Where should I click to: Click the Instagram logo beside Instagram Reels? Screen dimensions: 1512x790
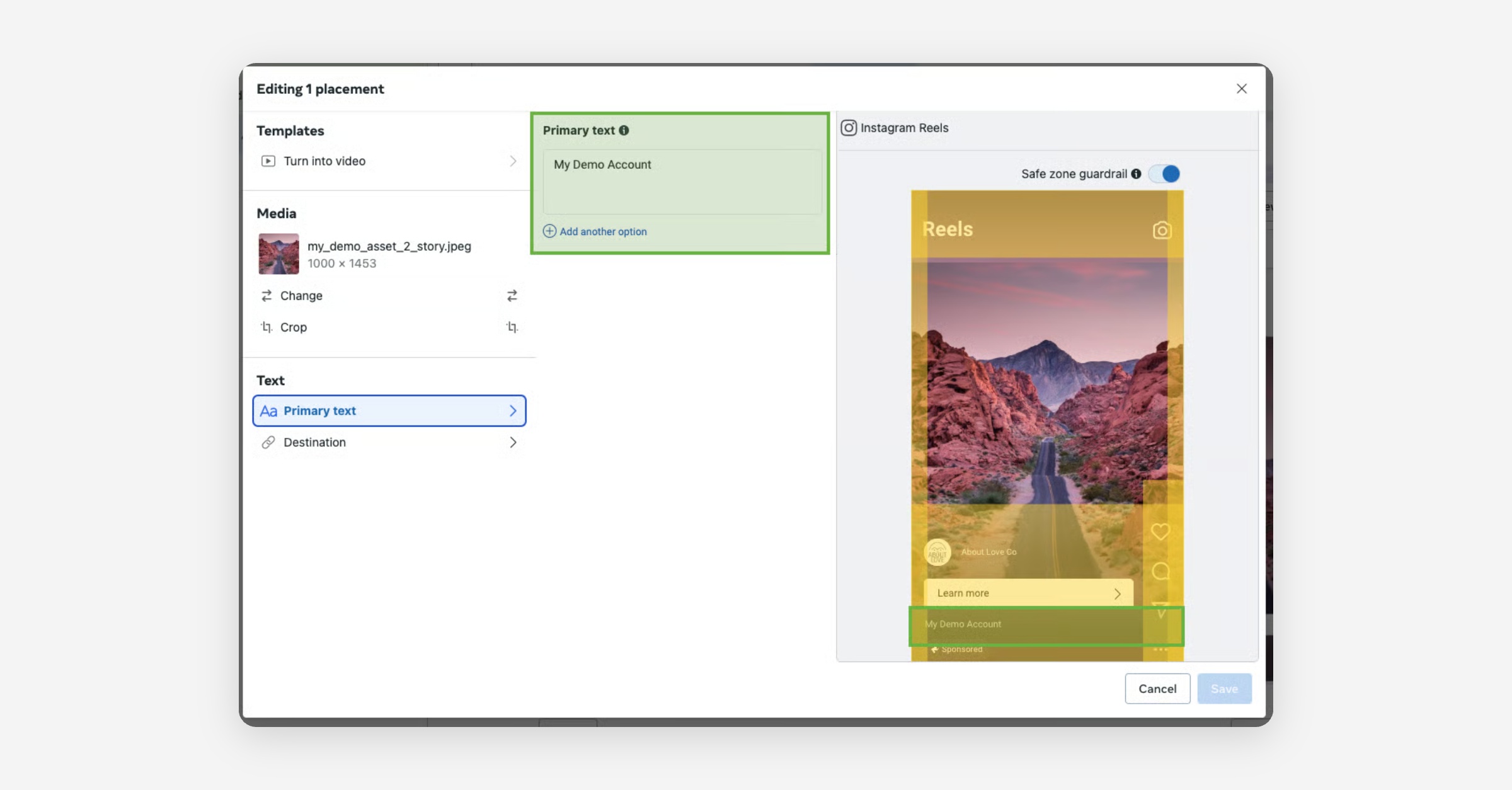(849, 128)
